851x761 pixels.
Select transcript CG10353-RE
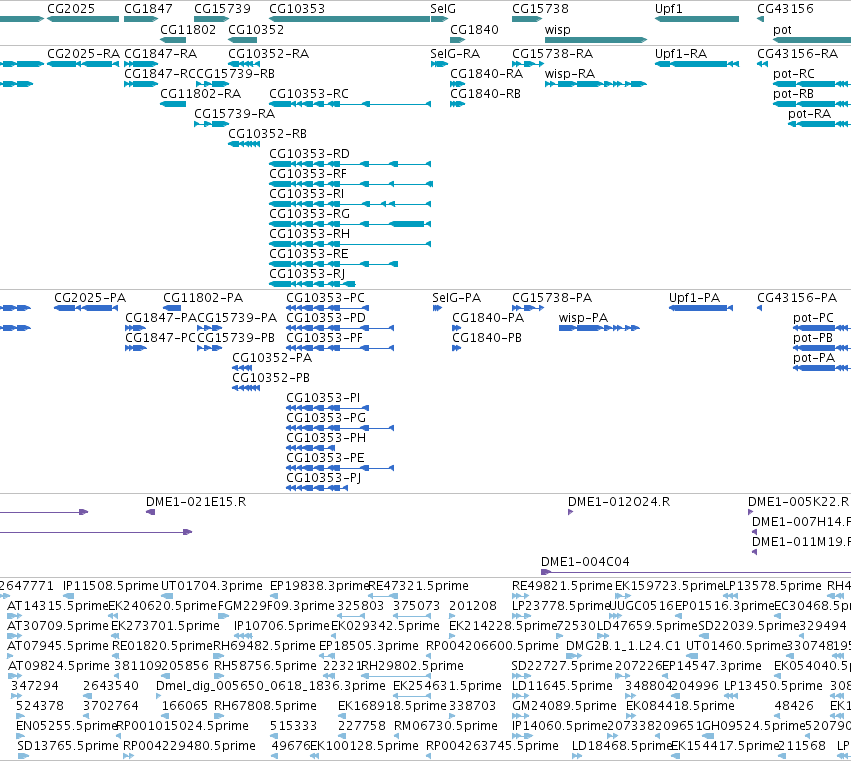click(x=334, y=264)
